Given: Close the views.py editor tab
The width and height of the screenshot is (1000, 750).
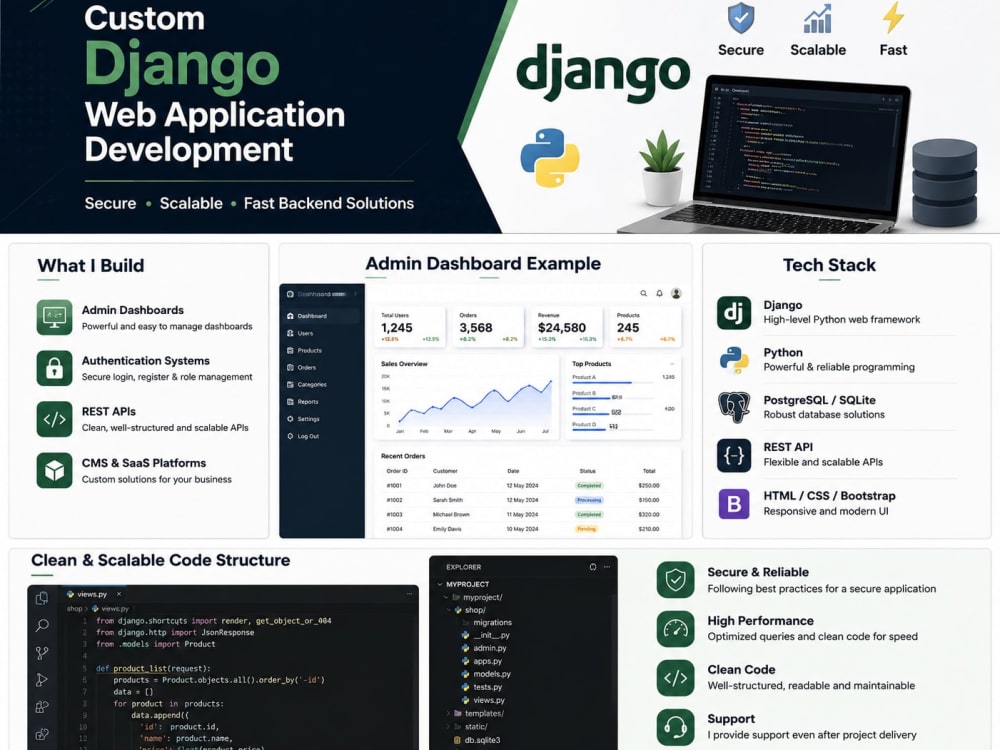Looking at the screenshot, I should tap(119, 594).
